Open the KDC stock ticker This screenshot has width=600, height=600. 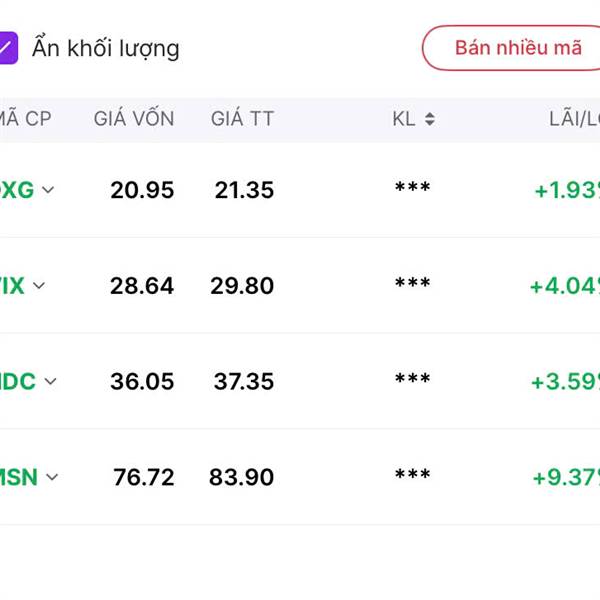click(18, 381)
